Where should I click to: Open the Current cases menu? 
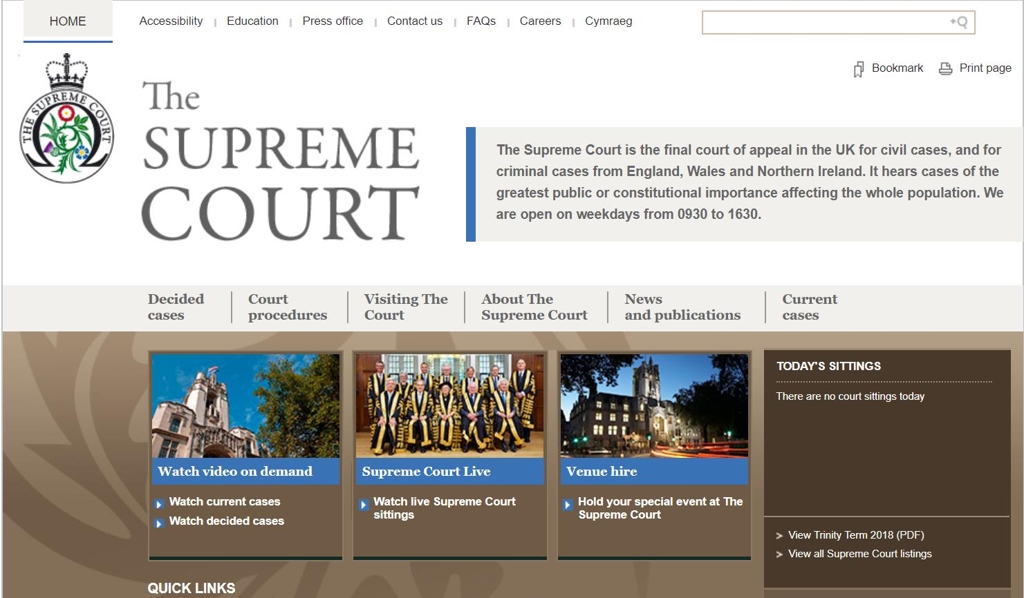pyautogui.click(x=810, y=307)
